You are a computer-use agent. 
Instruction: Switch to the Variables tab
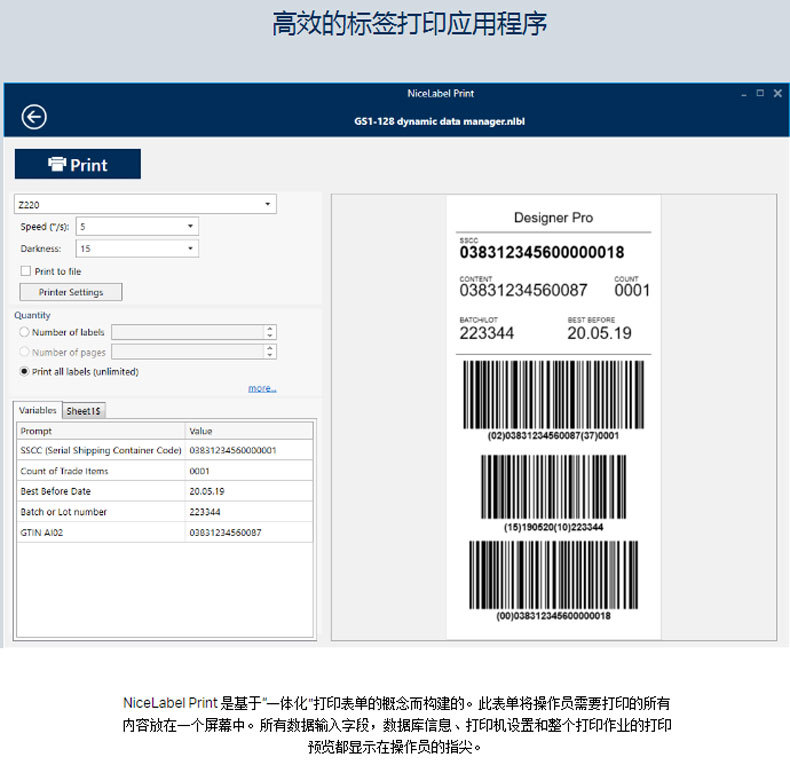click(38, 410)
